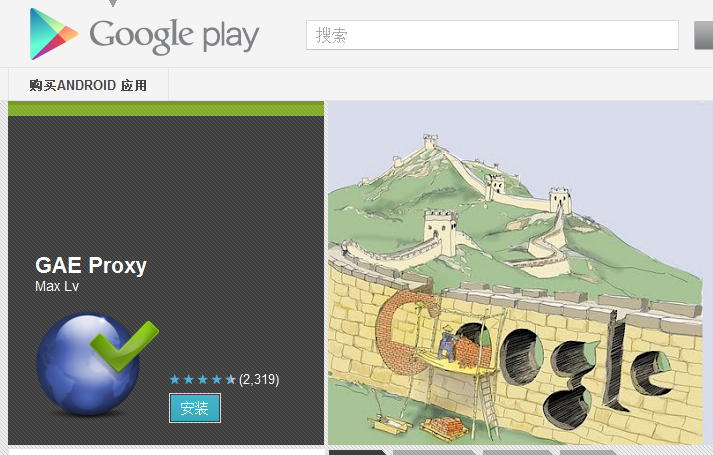Click the green striped bar above the app panel

click(x=166, y=109)
